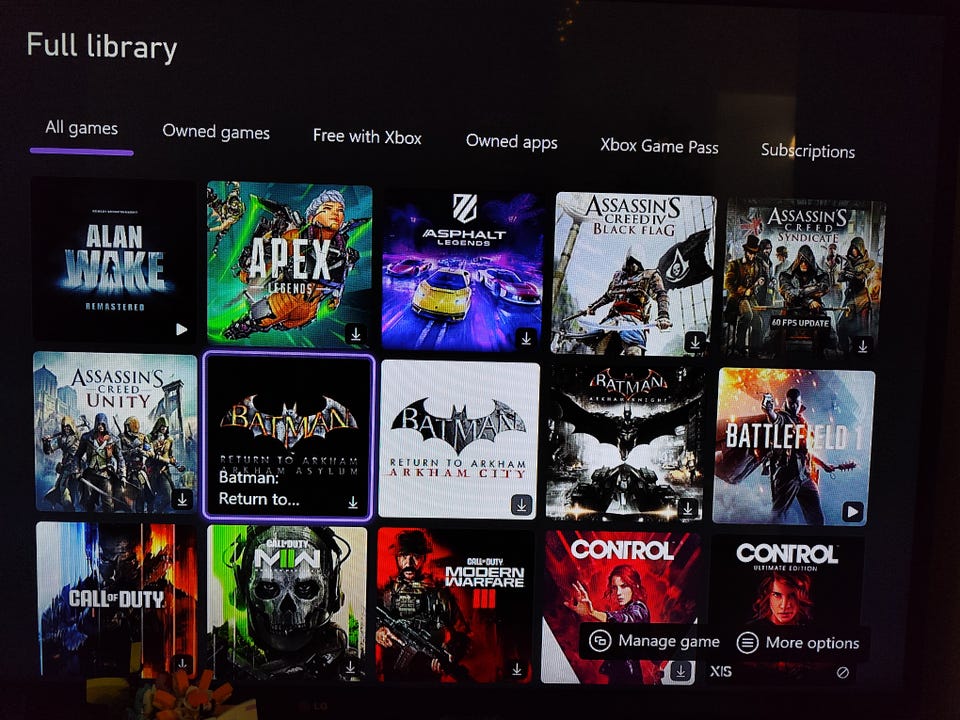
Task: Click unavailable icon on Control Ultimate Edition
Action: point(843,672)
